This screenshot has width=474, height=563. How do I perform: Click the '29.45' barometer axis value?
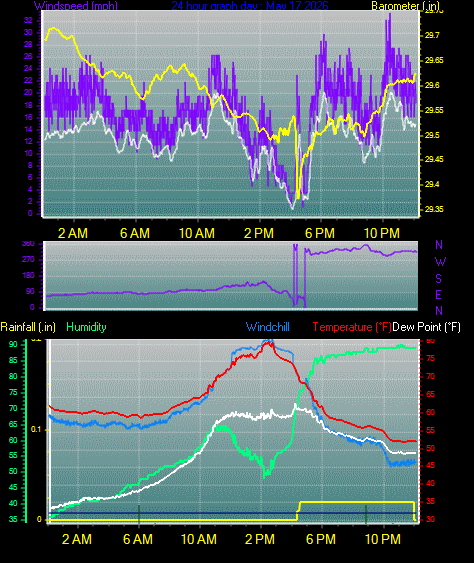coord(434,159)
